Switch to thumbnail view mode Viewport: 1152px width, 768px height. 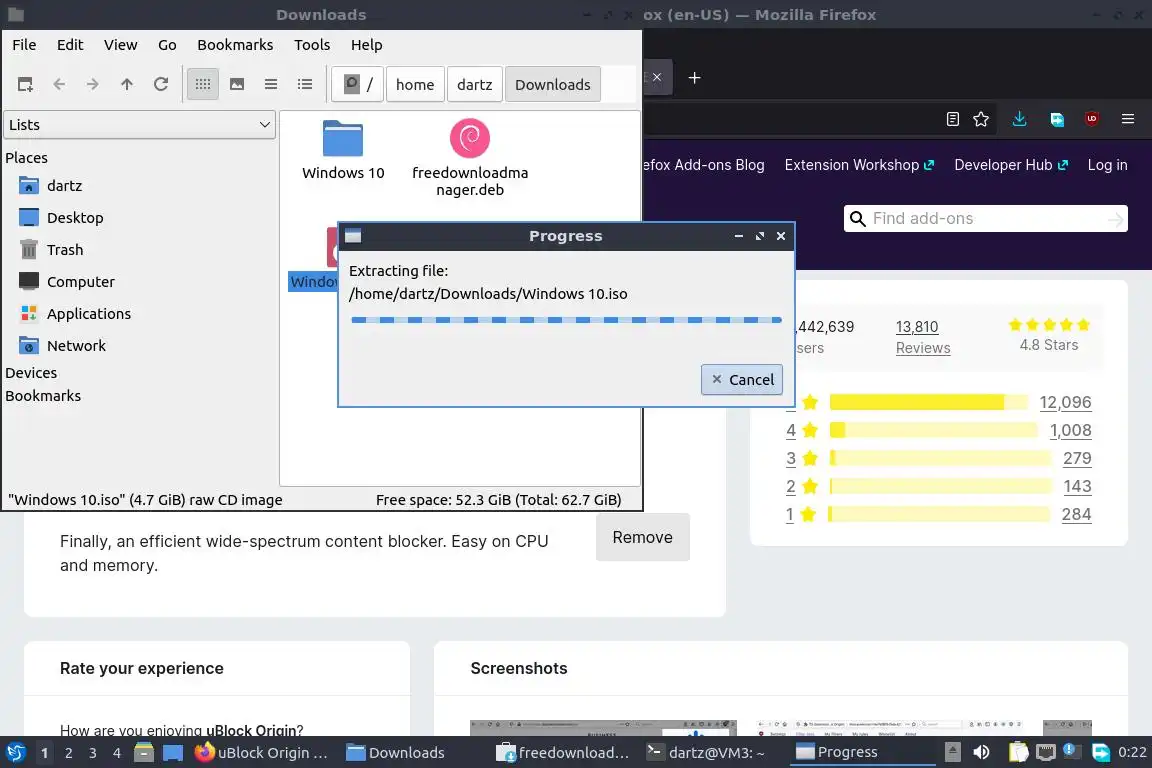coord(237,85)
